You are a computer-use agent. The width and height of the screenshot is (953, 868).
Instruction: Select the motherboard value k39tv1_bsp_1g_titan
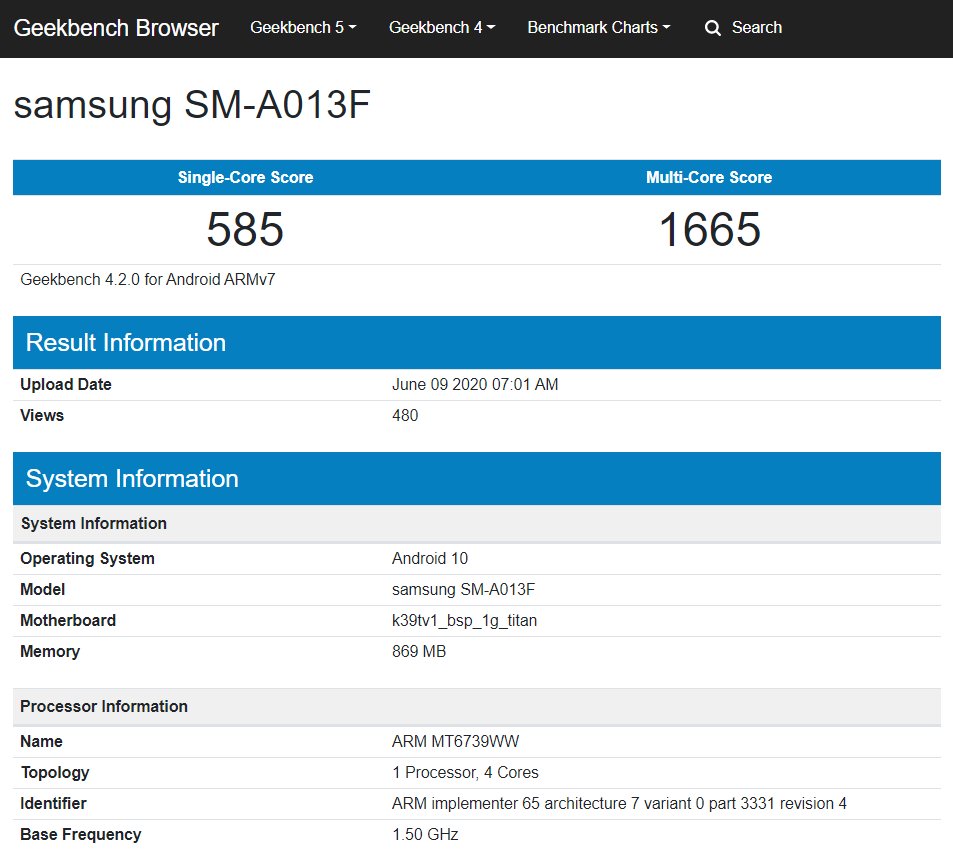click(x=464, y=621)
